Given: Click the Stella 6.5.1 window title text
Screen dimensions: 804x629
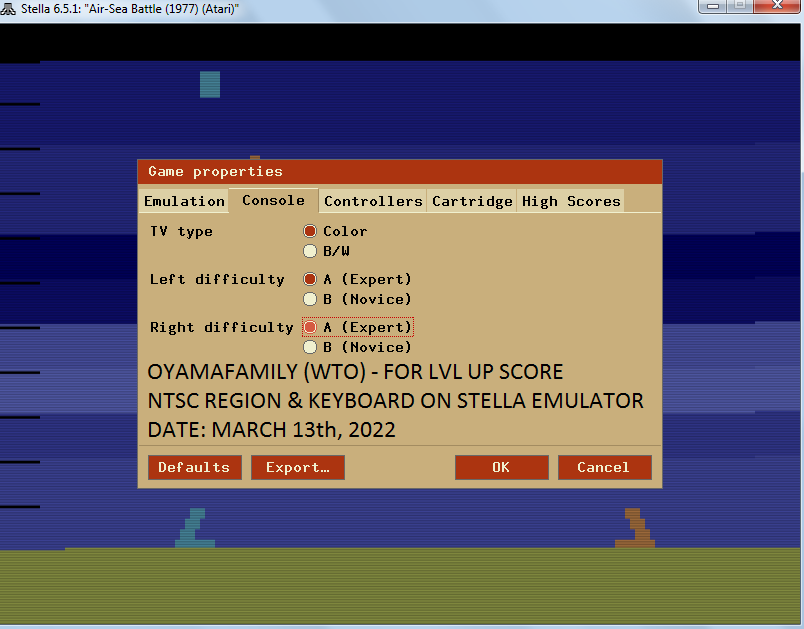Looking at the screenshot, I should pos(130,9).
